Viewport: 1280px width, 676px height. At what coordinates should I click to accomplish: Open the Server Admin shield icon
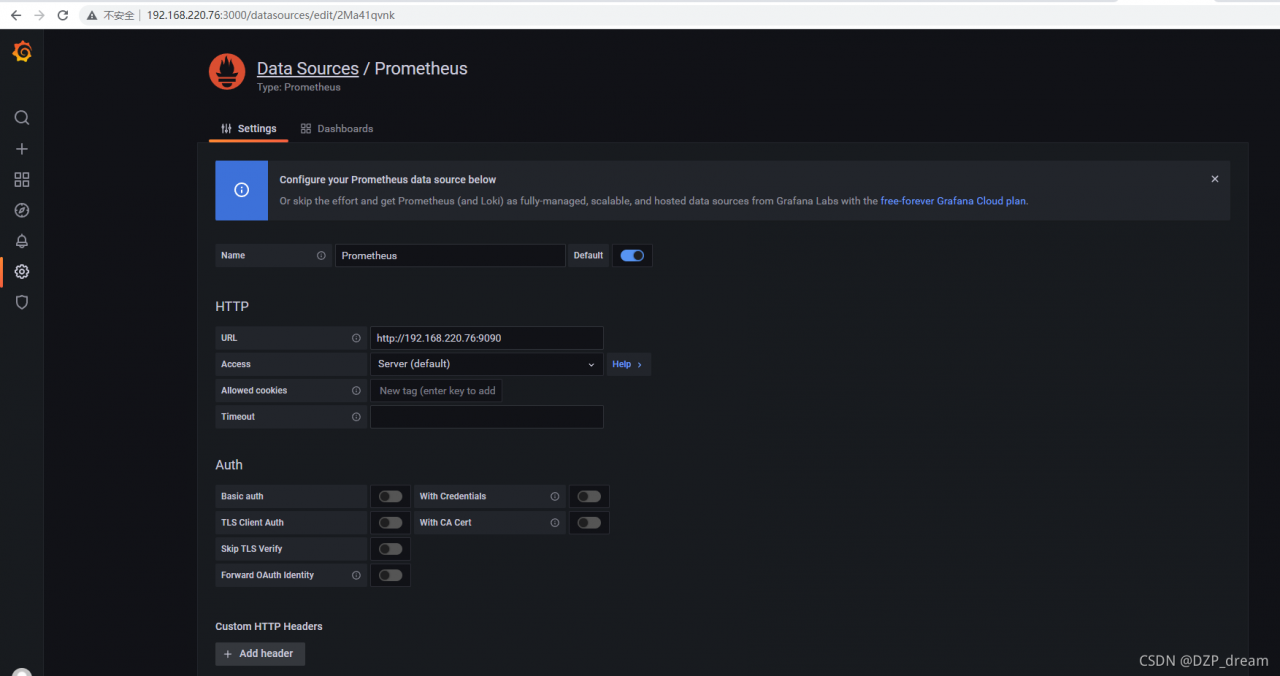22,302
